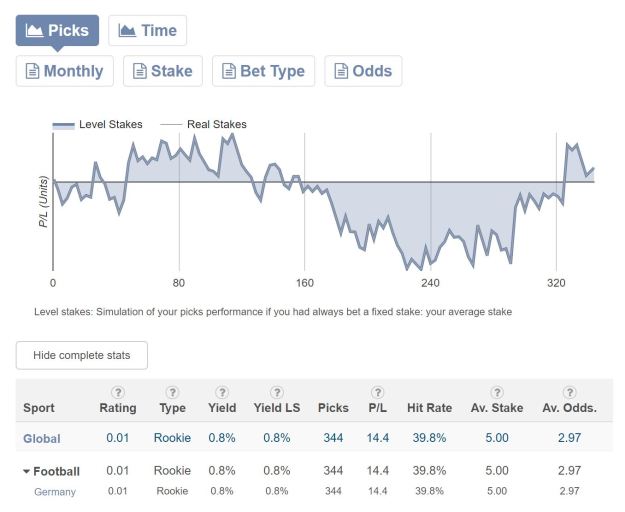
Task: Click the question mark above P/L column
Action: (377, 393)
